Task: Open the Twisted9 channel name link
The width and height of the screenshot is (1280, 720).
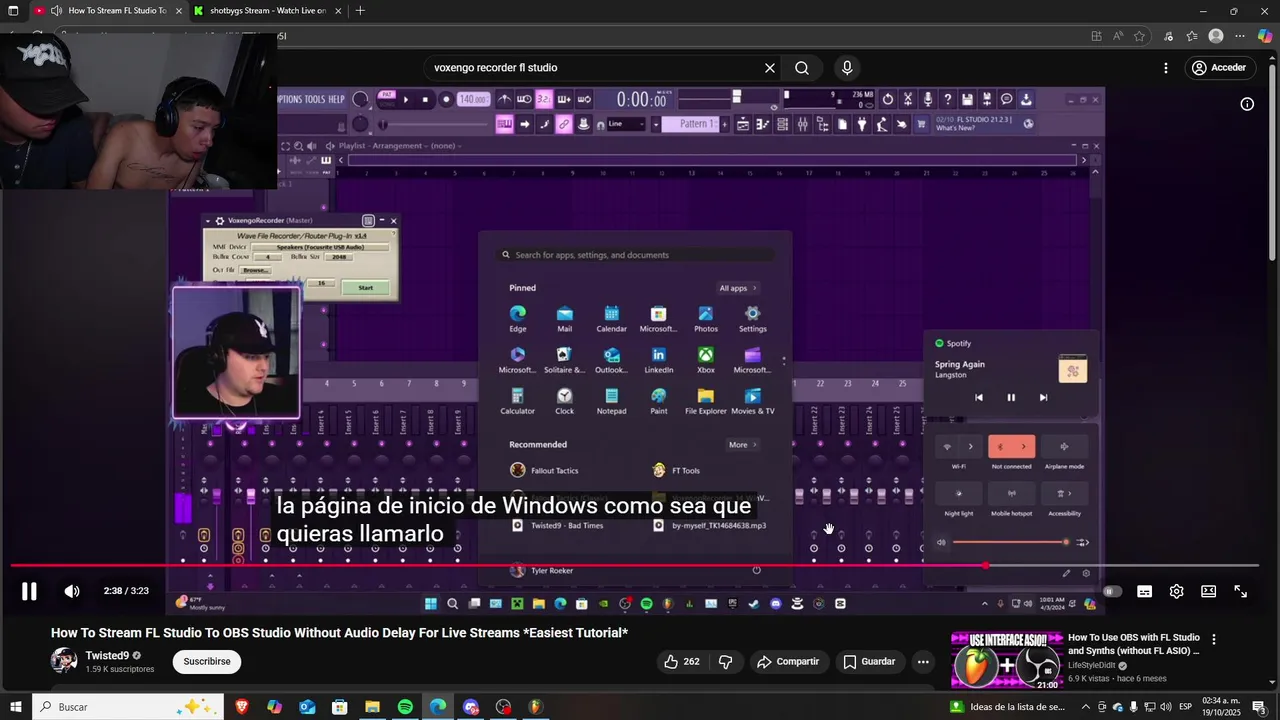Action: click(x=107, y=656)
